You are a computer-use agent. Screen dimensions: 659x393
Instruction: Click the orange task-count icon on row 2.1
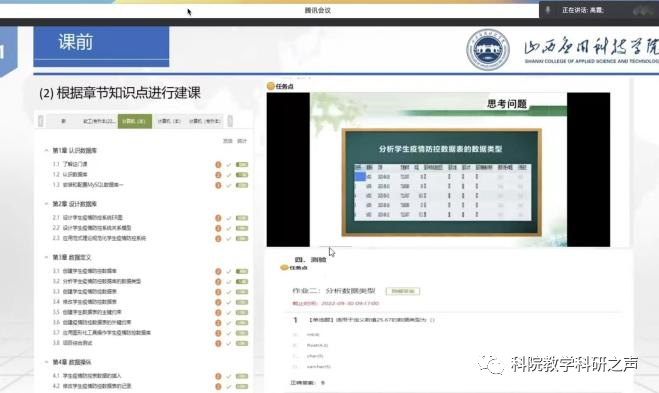[x=218, y=218]
